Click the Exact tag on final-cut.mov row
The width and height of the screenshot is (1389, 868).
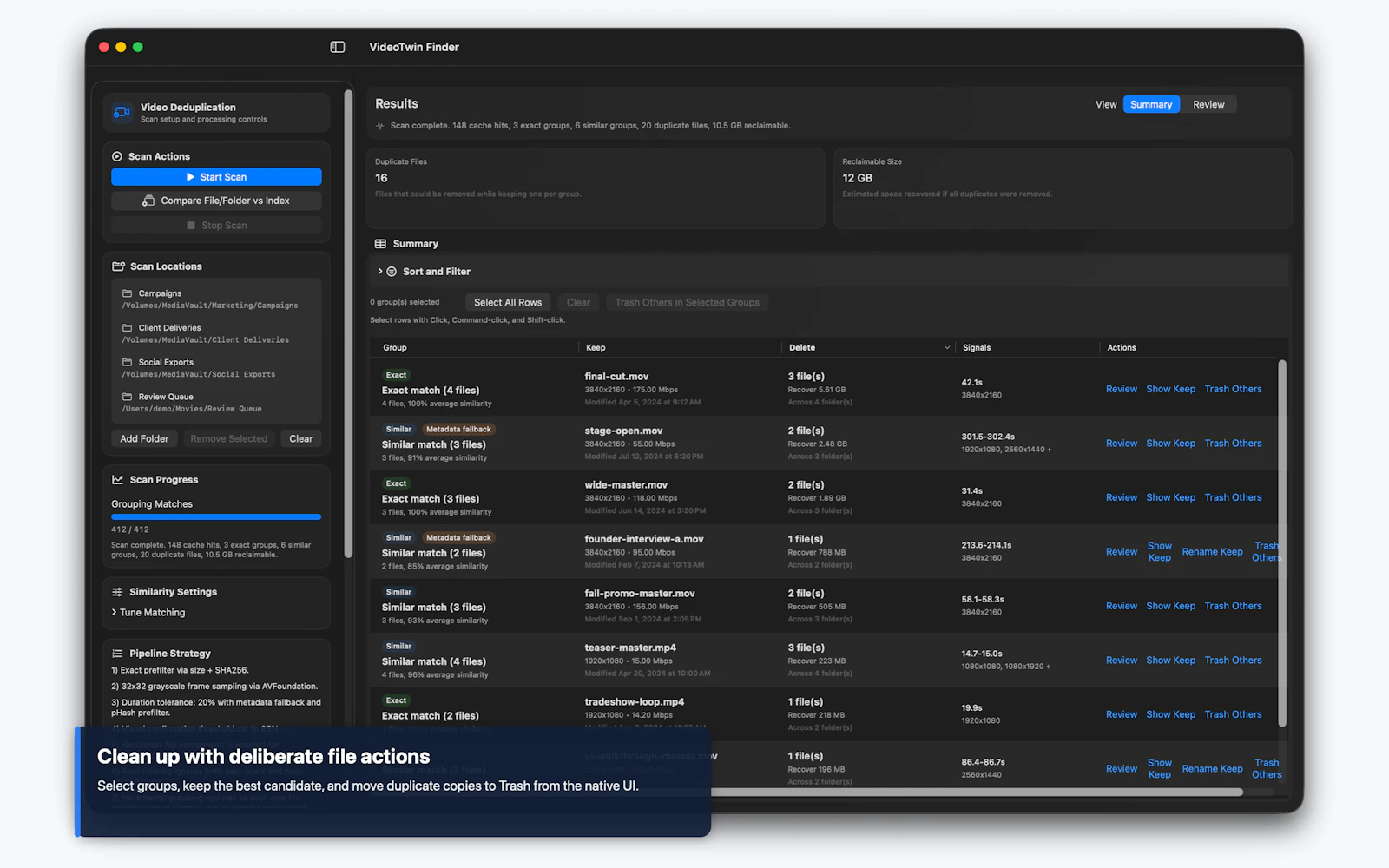point(396,375)
